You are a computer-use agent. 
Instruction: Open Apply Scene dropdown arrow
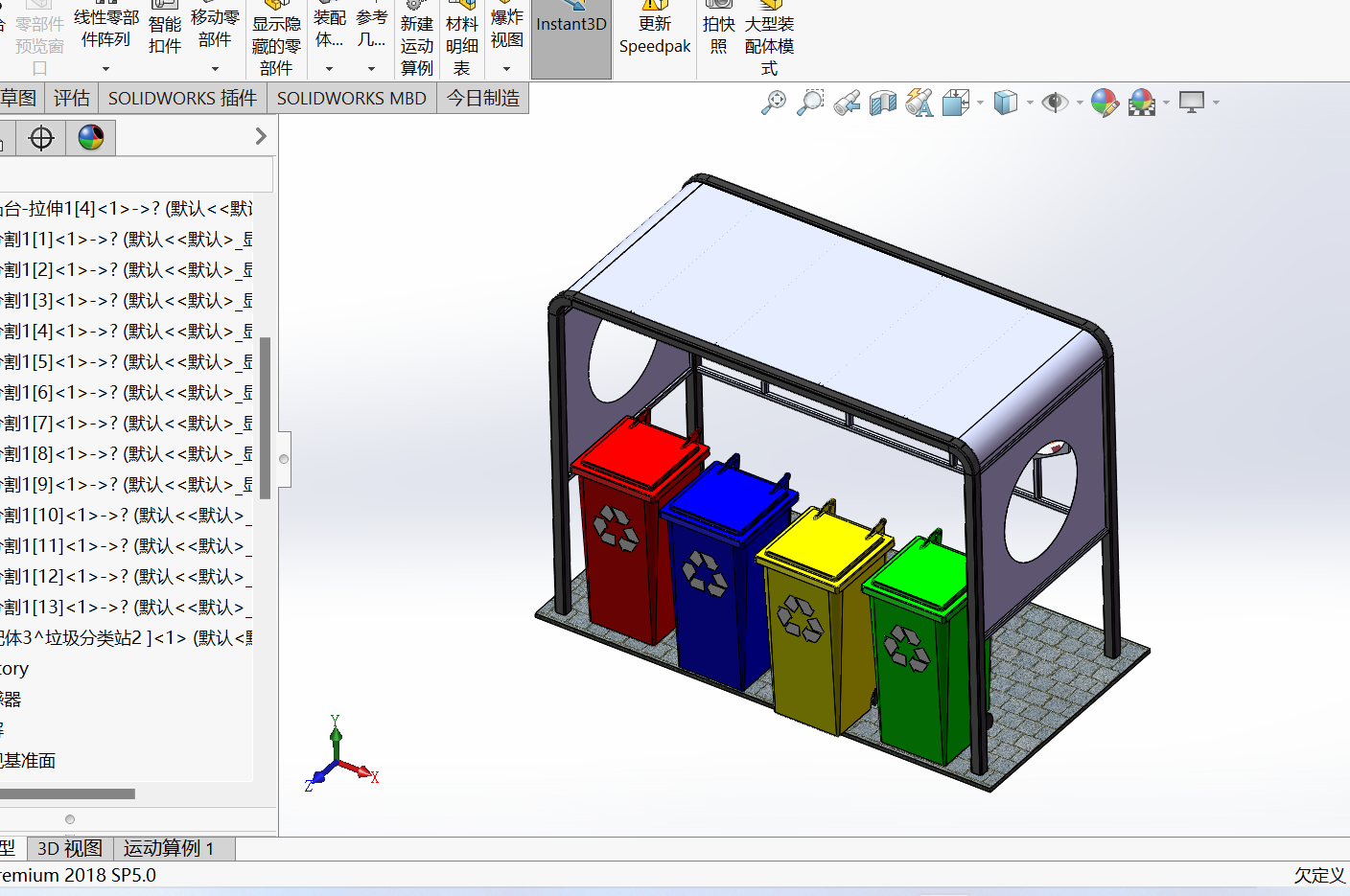[x=1166, y=103]
